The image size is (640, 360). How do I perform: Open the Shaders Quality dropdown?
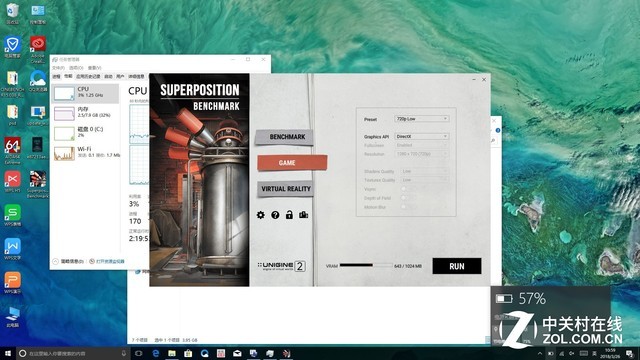pos(424,171)
